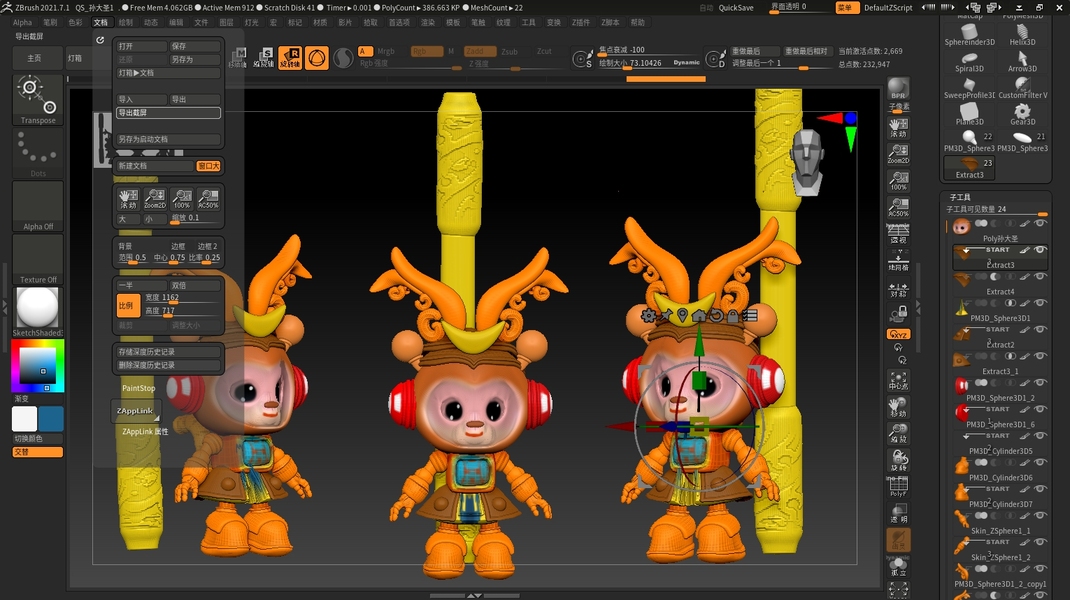The height and width of the screenshot is (600, 1070).
Task: Open the Dots stroke selector
Action: 38,153
